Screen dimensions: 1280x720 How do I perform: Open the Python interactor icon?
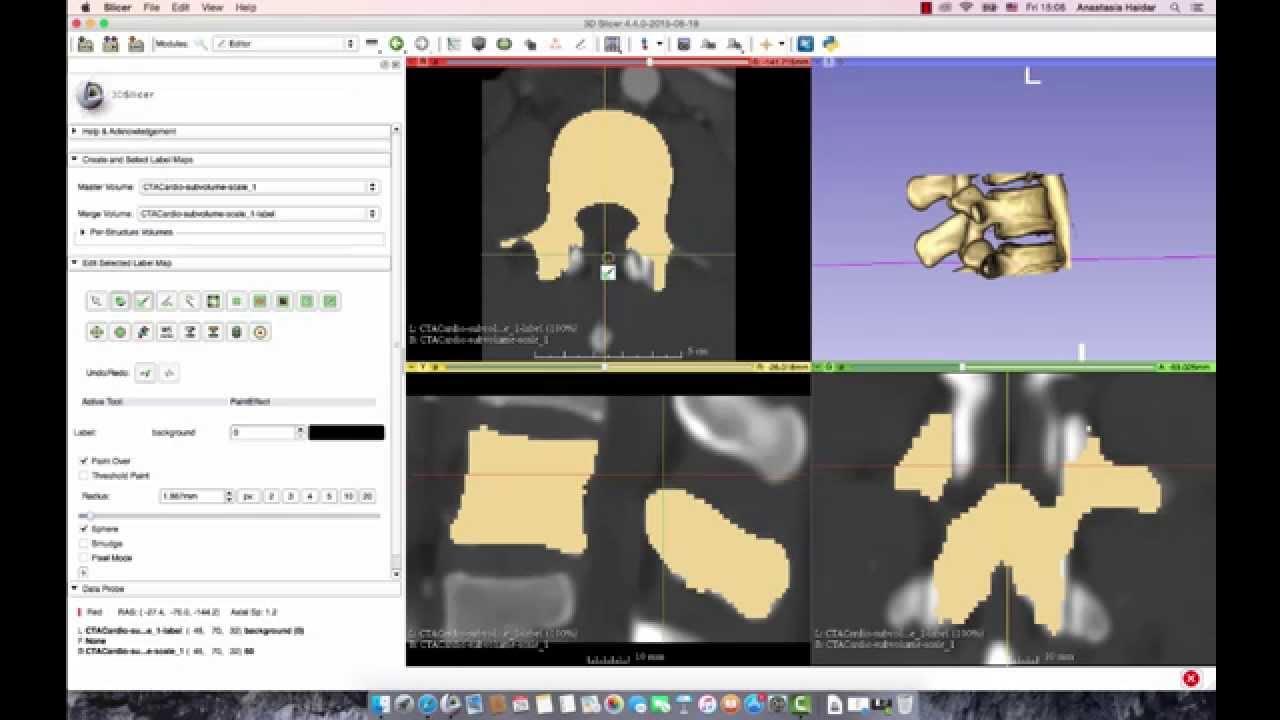[830, 44]
